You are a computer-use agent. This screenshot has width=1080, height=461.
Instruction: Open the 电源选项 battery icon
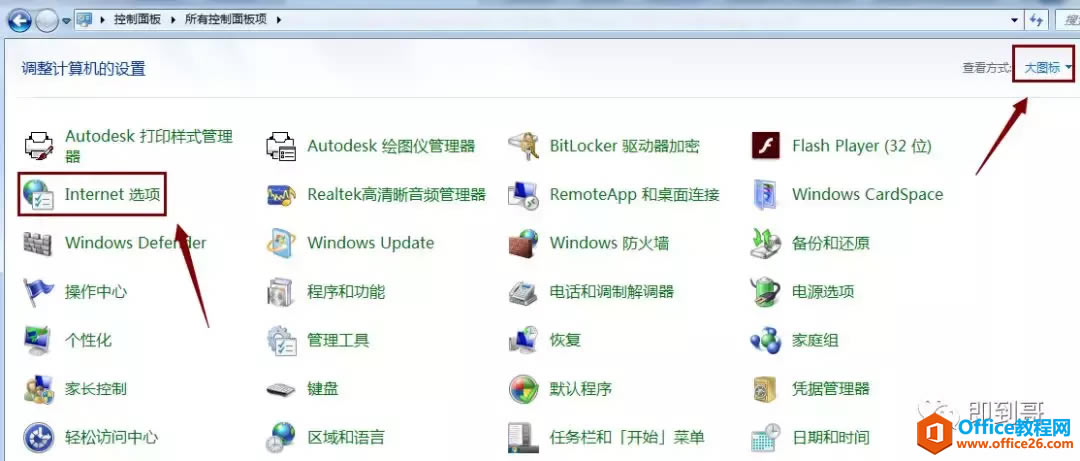click(766, 291)
